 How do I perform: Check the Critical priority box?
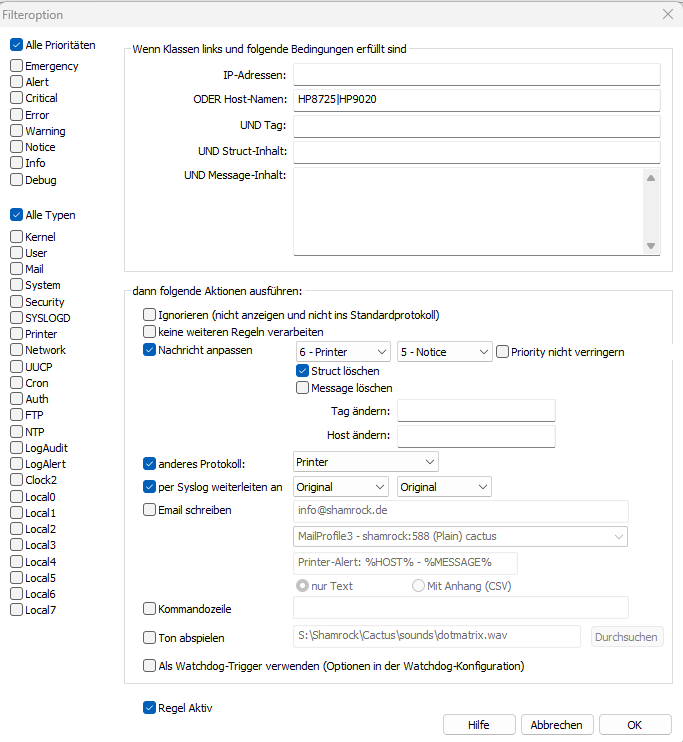[17, 97]
